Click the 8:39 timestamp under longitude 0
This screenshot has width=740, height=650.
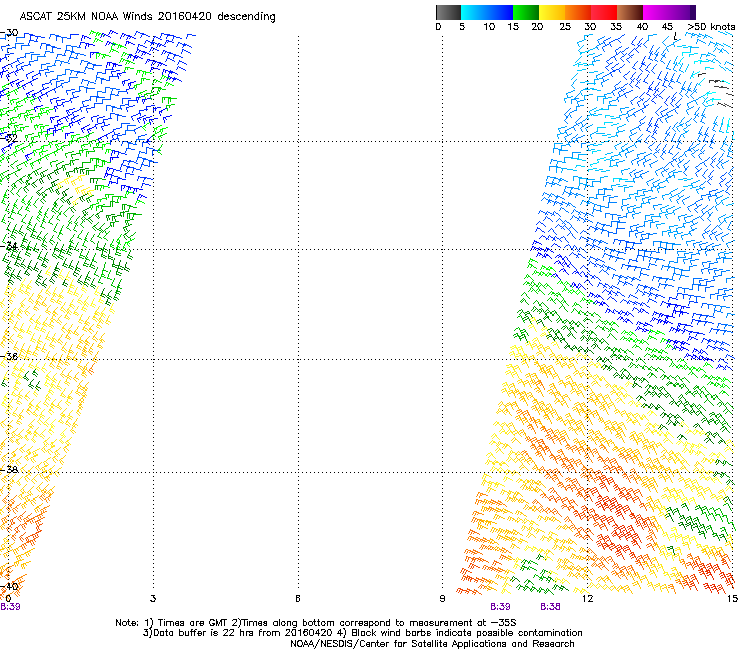click(x=10, y=607)
